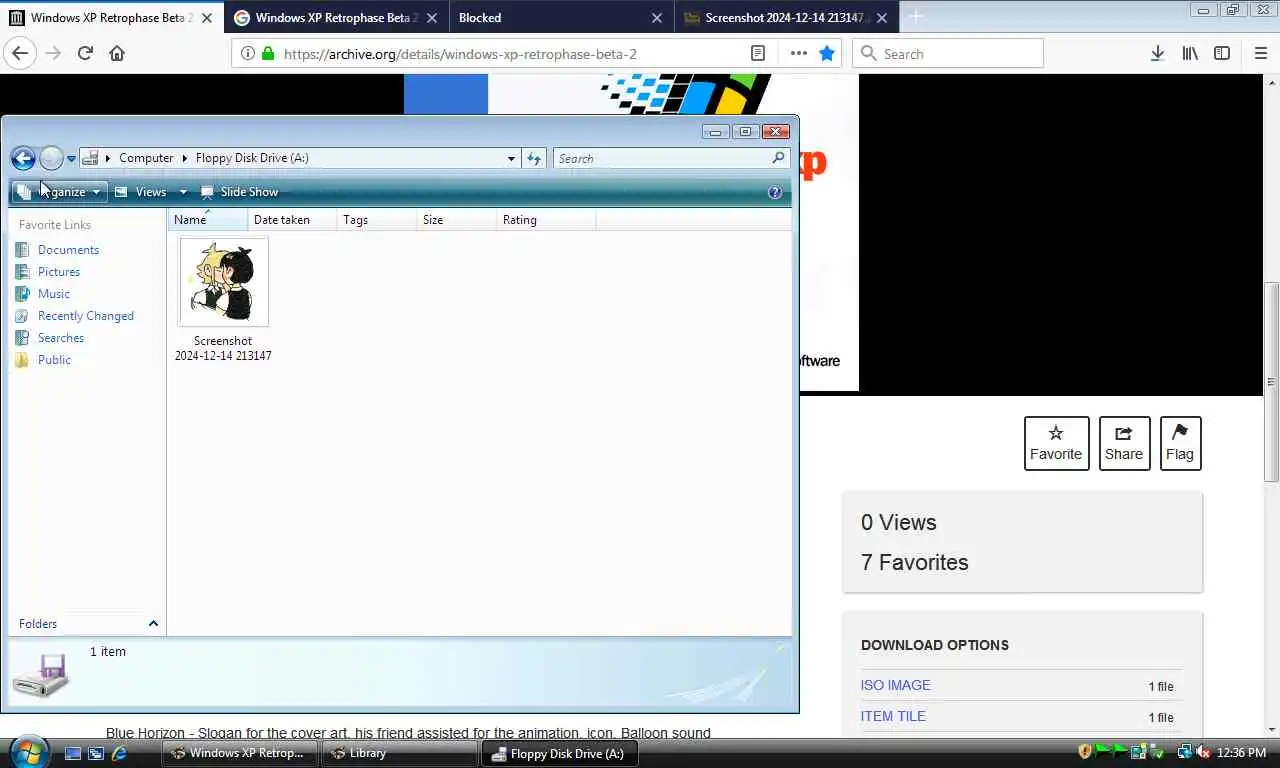
Task: Open the Windows Start orb
Action: [x=29, y=752]
